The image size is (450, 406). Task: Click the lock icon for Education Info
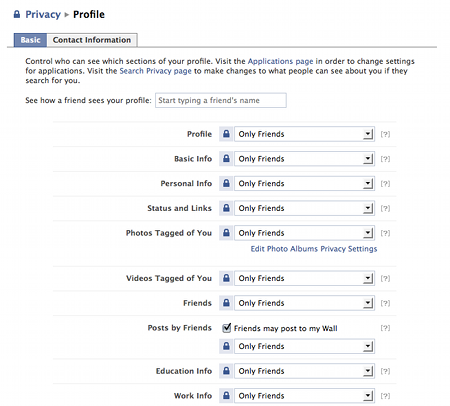[x=226, y=371]
